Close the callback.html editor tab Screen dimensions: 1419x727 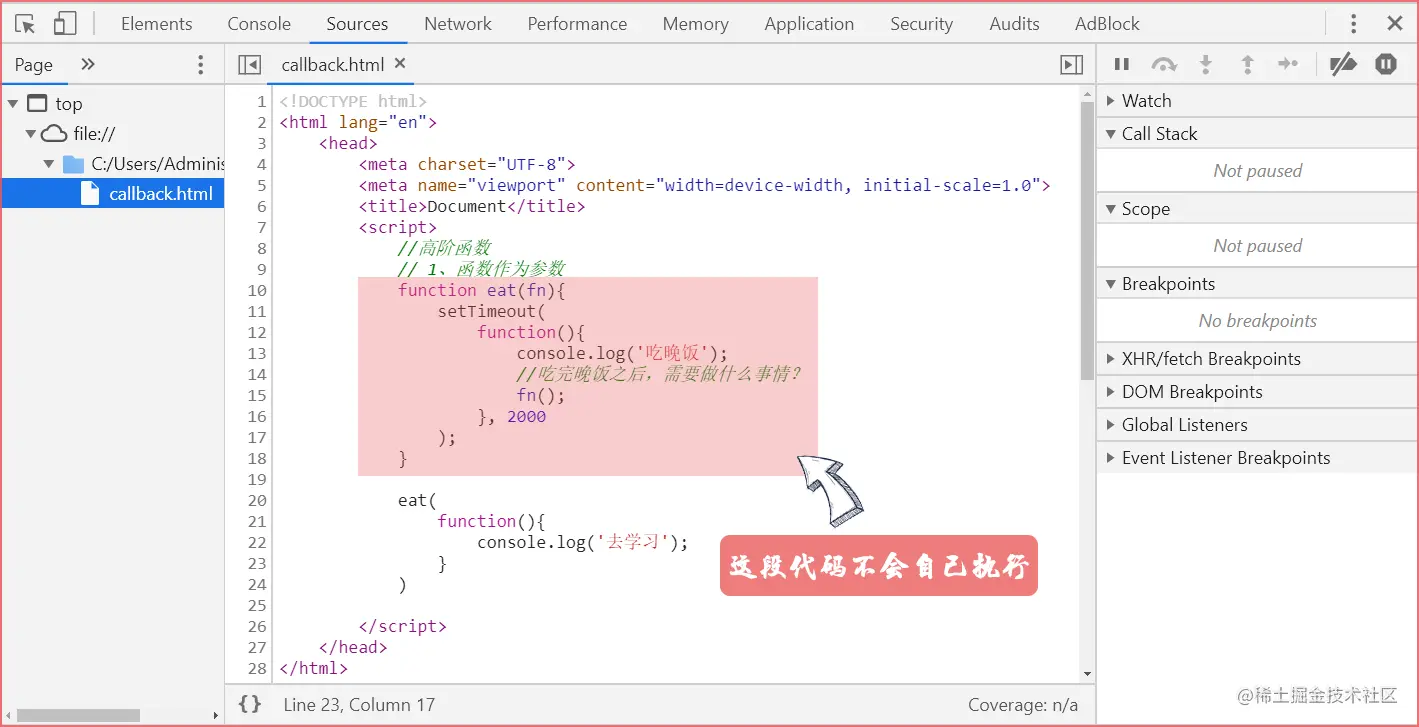[x=399, y=64]
